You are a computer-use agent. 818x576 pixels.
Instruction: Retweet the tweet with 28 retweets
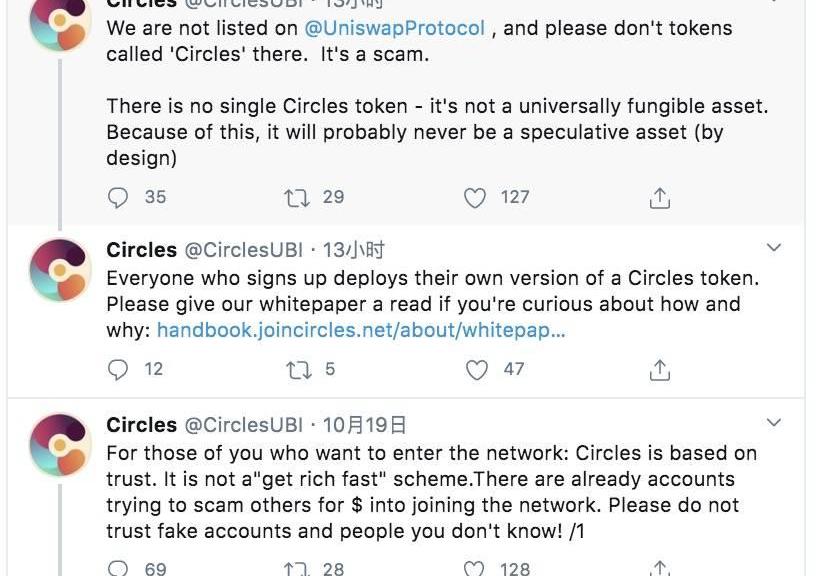pos(298,569)
